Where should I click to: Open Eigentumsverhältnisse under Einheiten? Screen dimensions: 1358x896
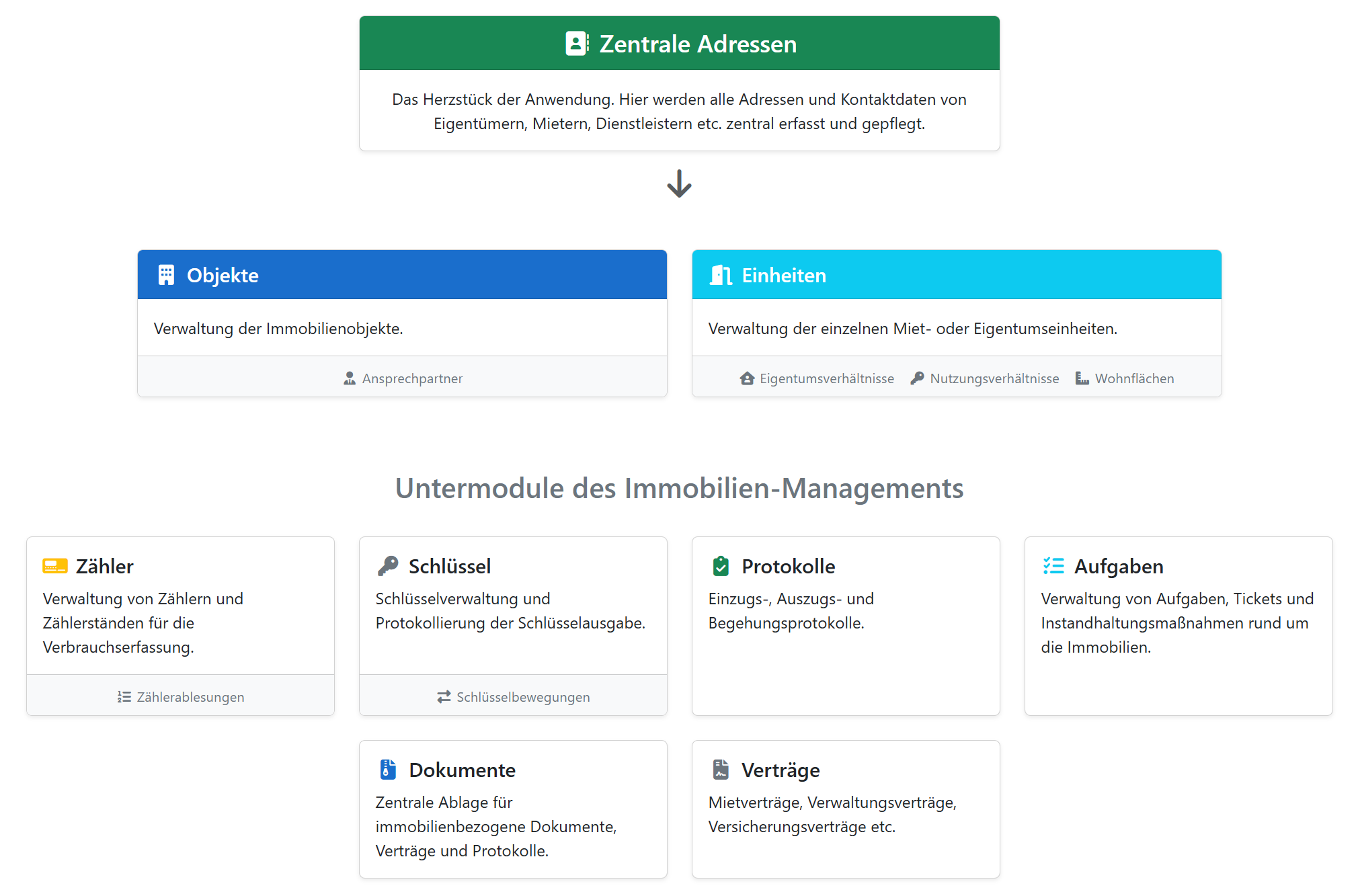click(x=826, y=378)
